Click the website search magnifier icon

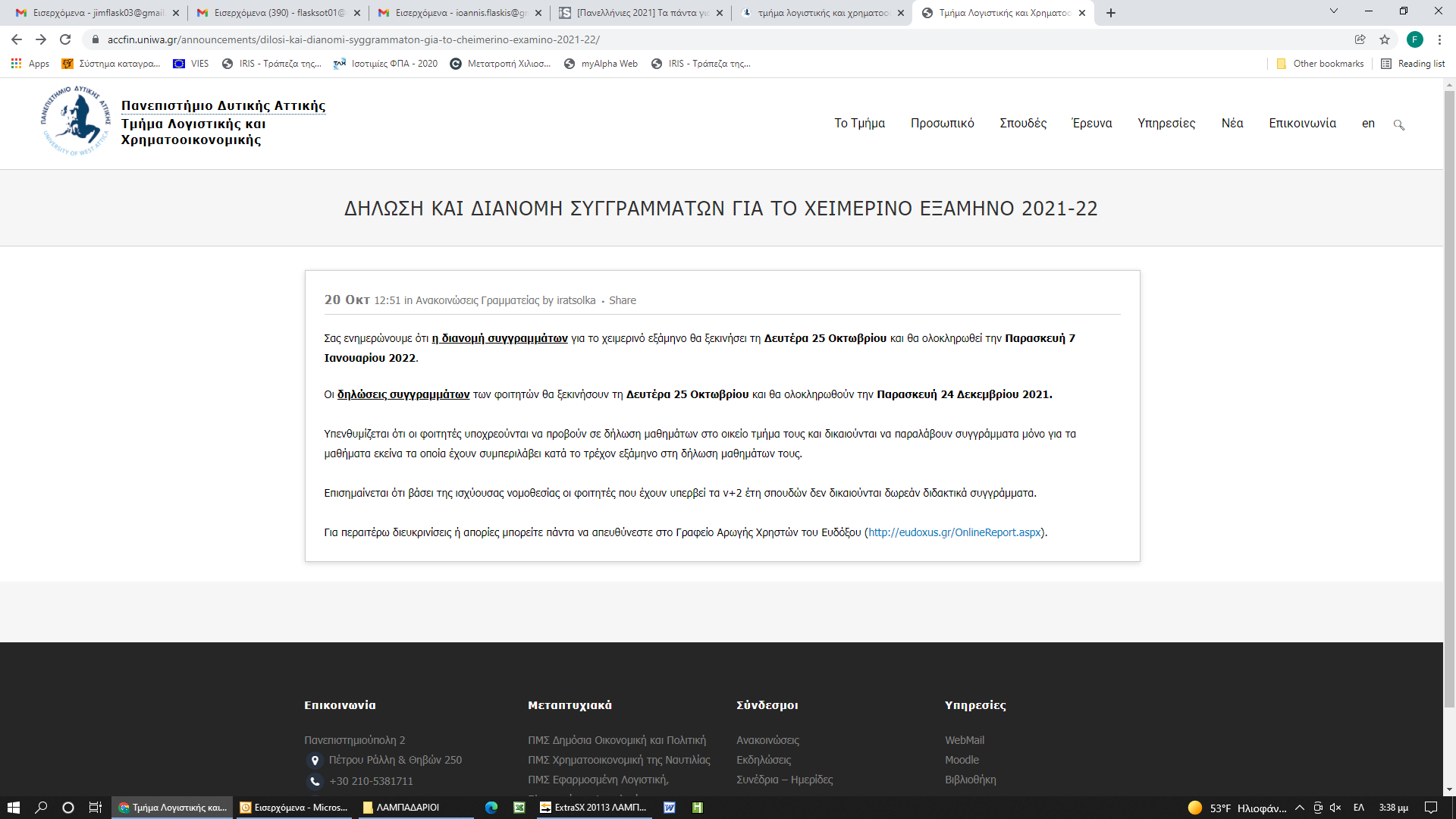point(1398,124)
